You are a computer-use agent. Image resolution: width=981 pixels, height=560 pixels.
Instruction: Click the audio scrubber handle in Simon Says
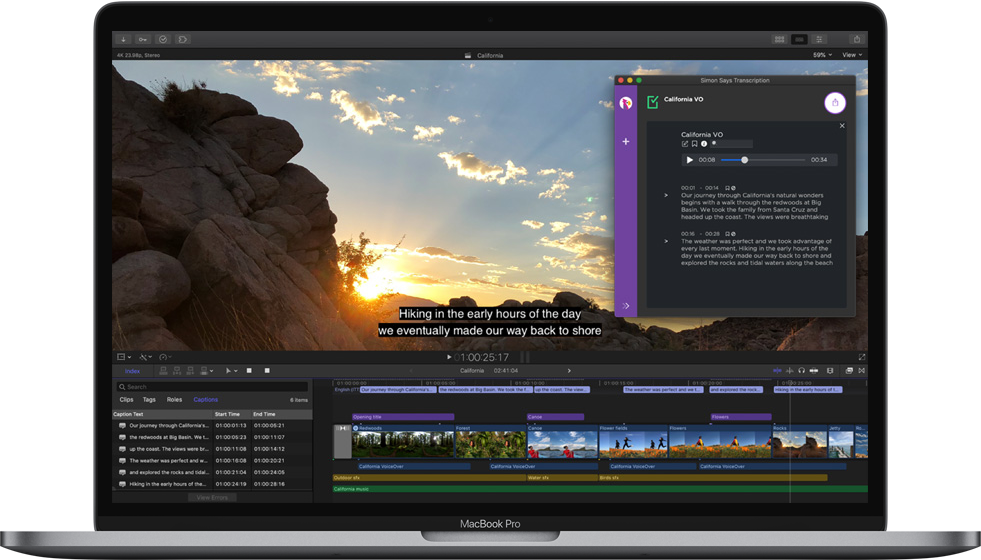(744, 160)
